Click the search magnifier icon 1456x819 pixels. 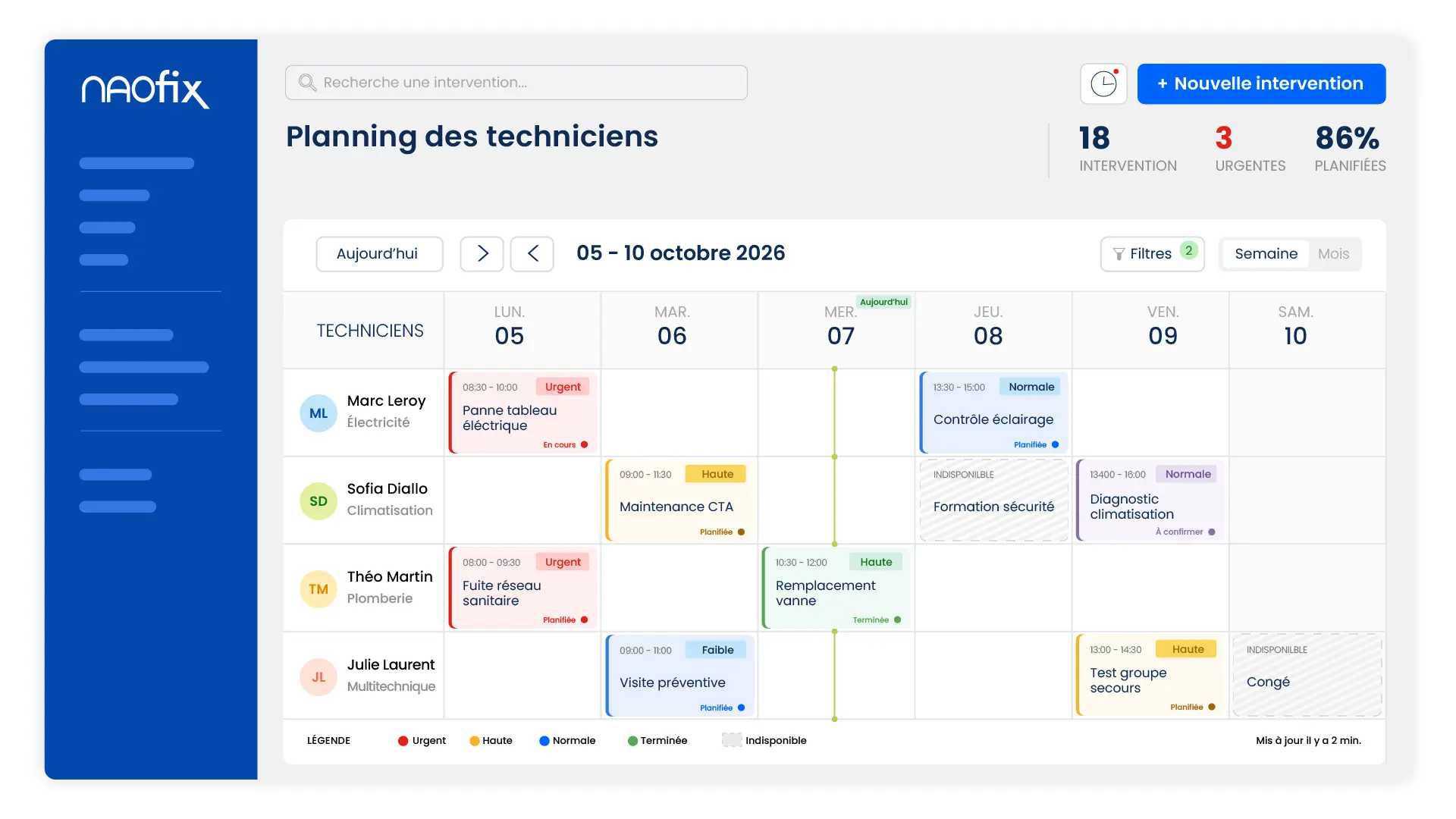pos(306,82)
